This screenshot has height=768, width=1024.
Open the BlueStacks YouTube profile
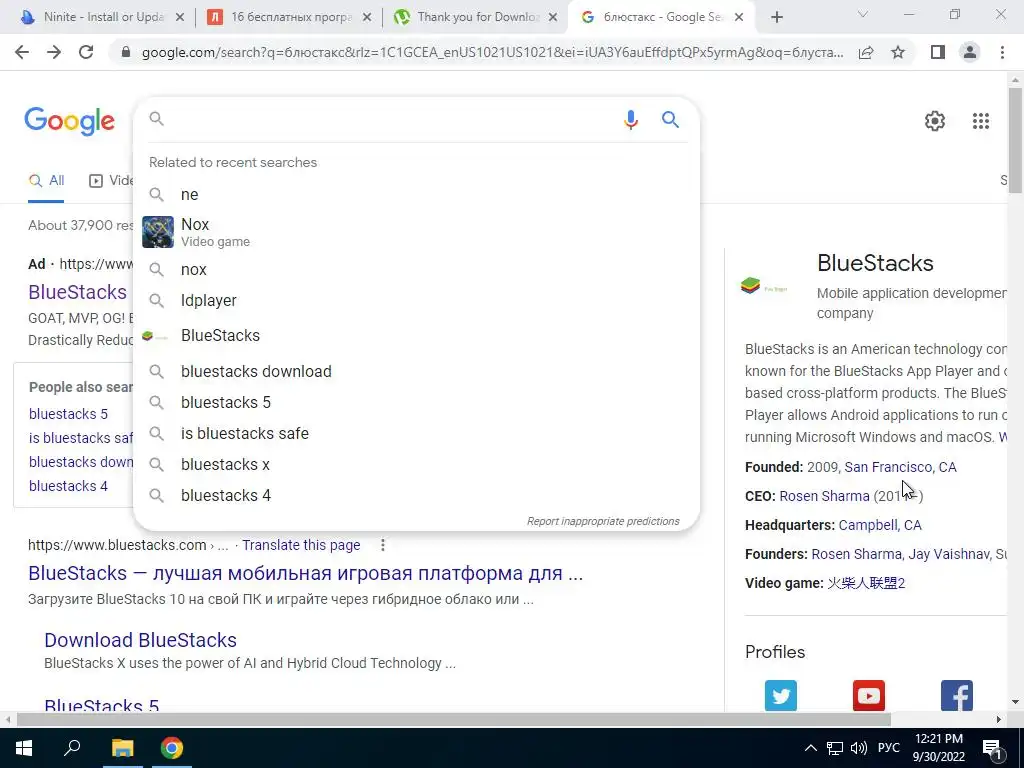click(x=869, y=696)
